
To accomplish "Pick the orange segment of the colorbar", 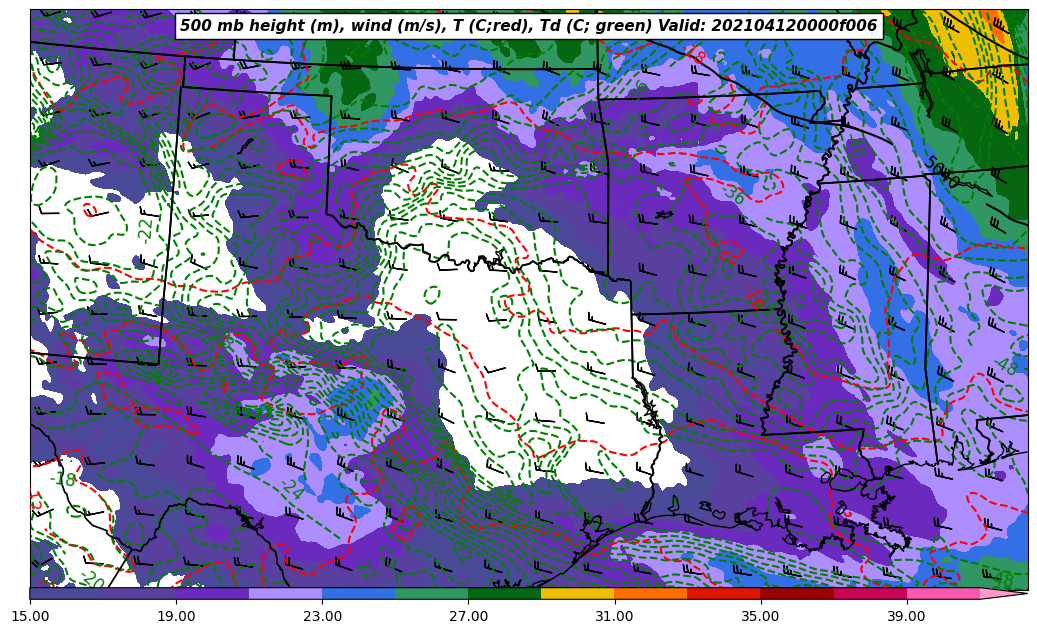I will coord(650,594).
